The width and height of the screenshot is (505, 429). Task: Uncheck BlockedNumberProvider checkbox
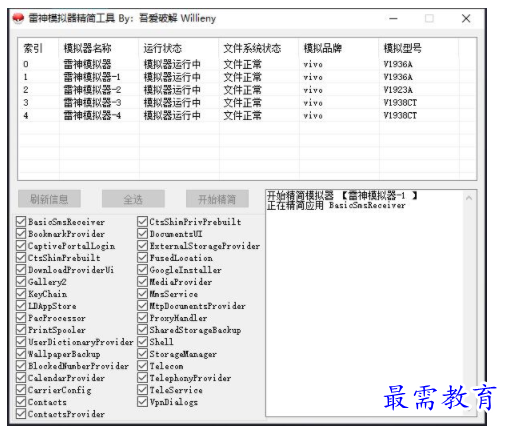pyautogui.click(x=21, y=366)
